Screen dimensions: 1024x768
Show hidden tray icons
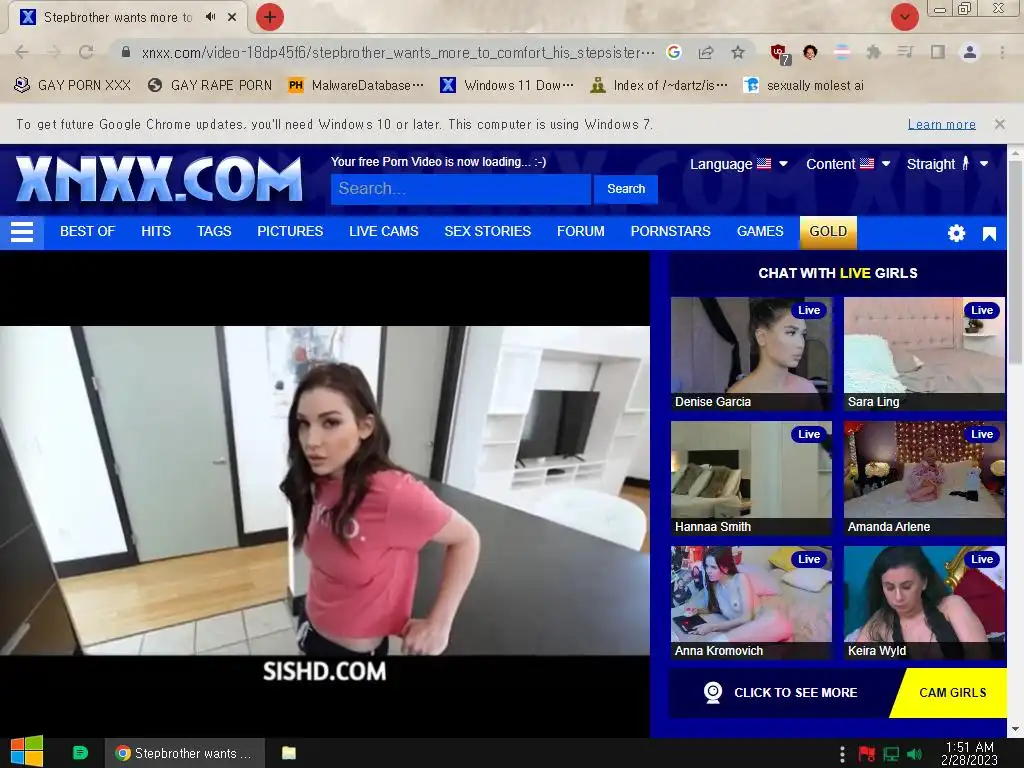pos(842,754)
